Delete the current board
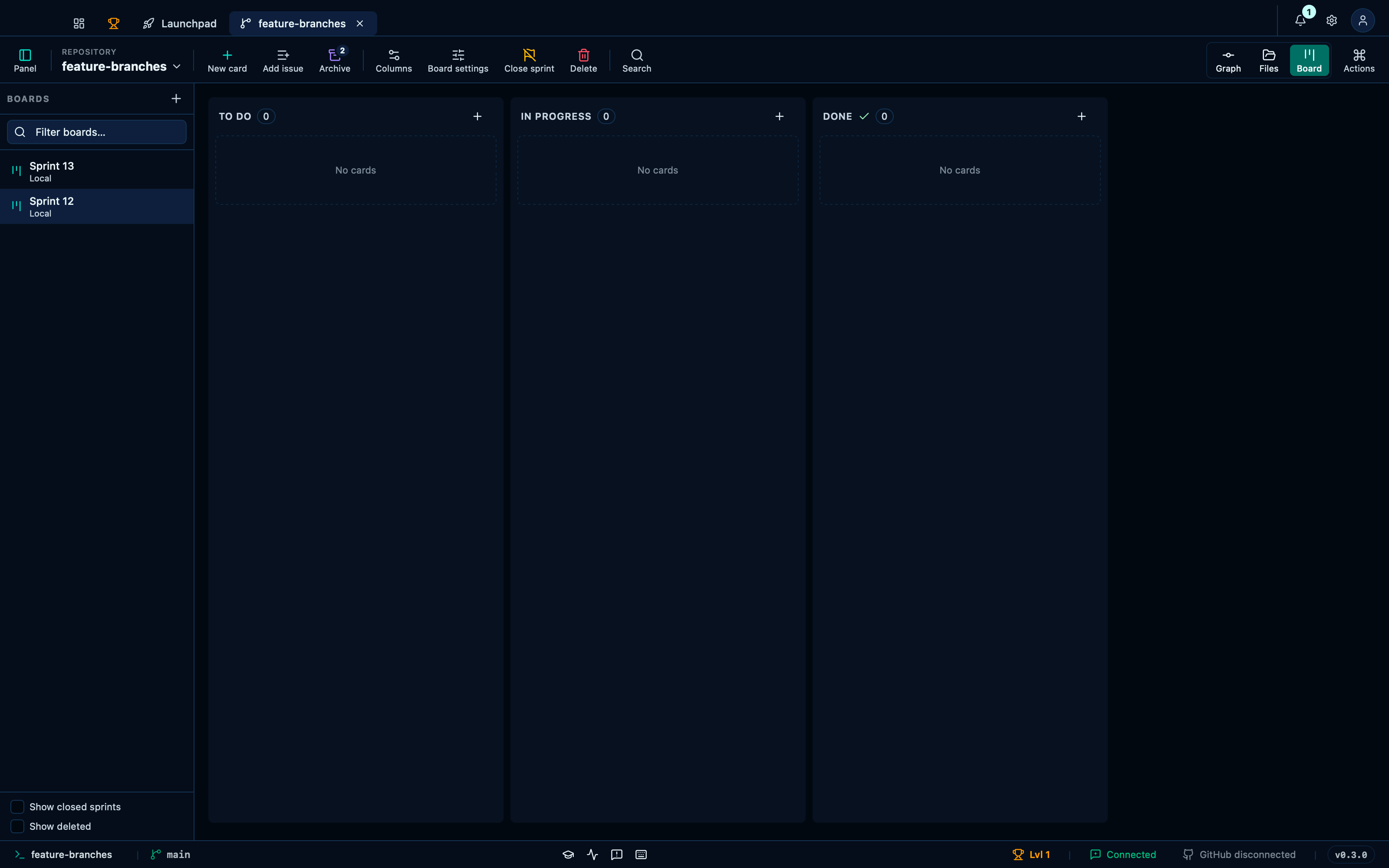Screen dimensions: 1389x868 584,60
